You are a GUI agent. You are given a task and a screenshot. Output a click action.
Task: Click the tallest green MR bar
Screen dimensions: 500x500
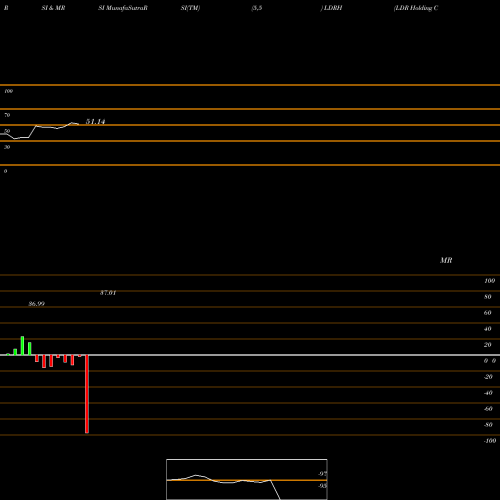click(22, 346)
